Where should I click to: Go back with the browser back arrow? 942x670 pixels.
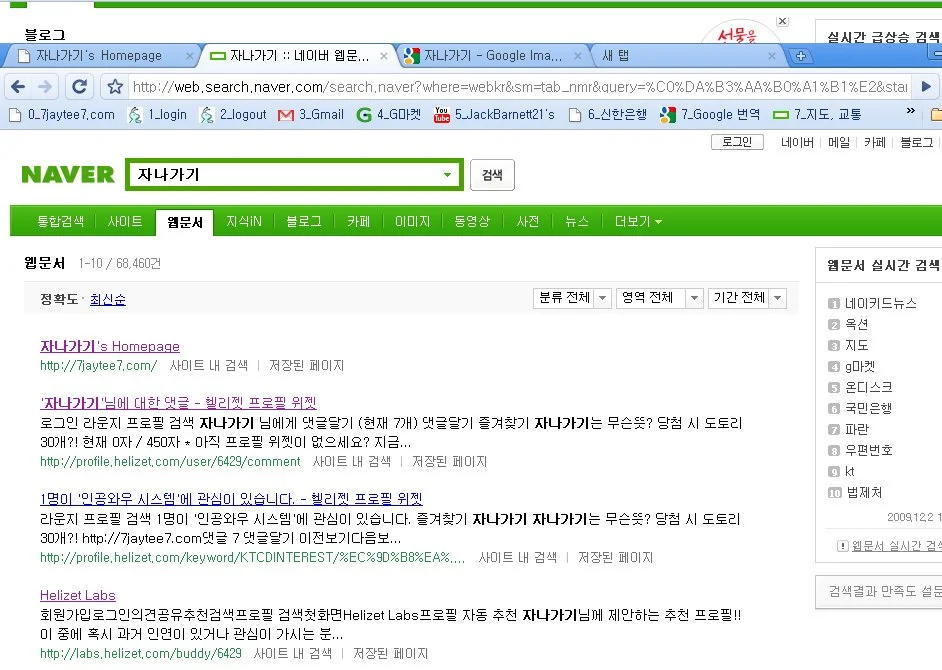click(x=18, y=87)
